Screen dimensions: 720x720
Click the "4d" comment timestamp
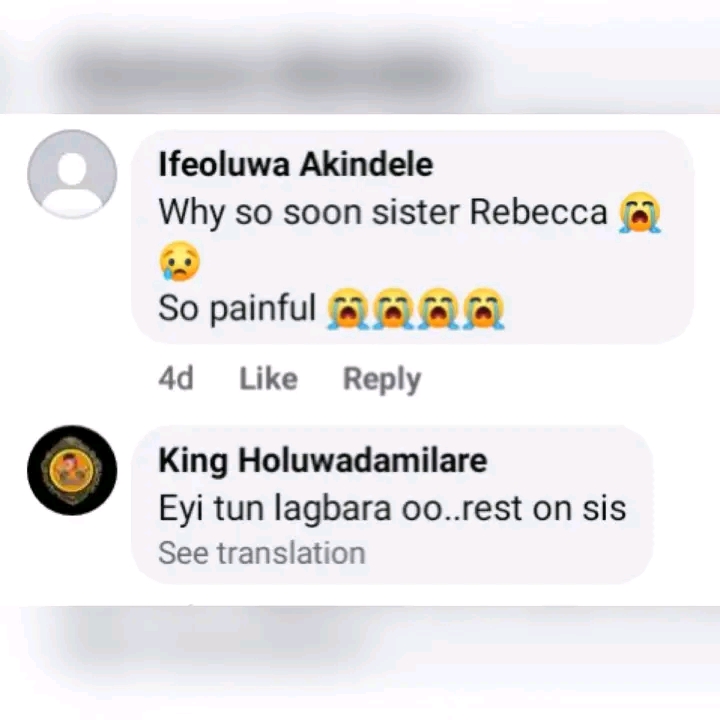coord(176,379)
